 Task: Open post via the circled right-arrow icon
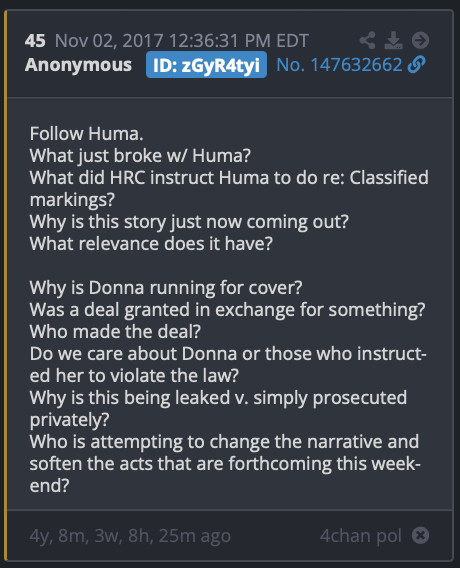[x=421, y=40]
